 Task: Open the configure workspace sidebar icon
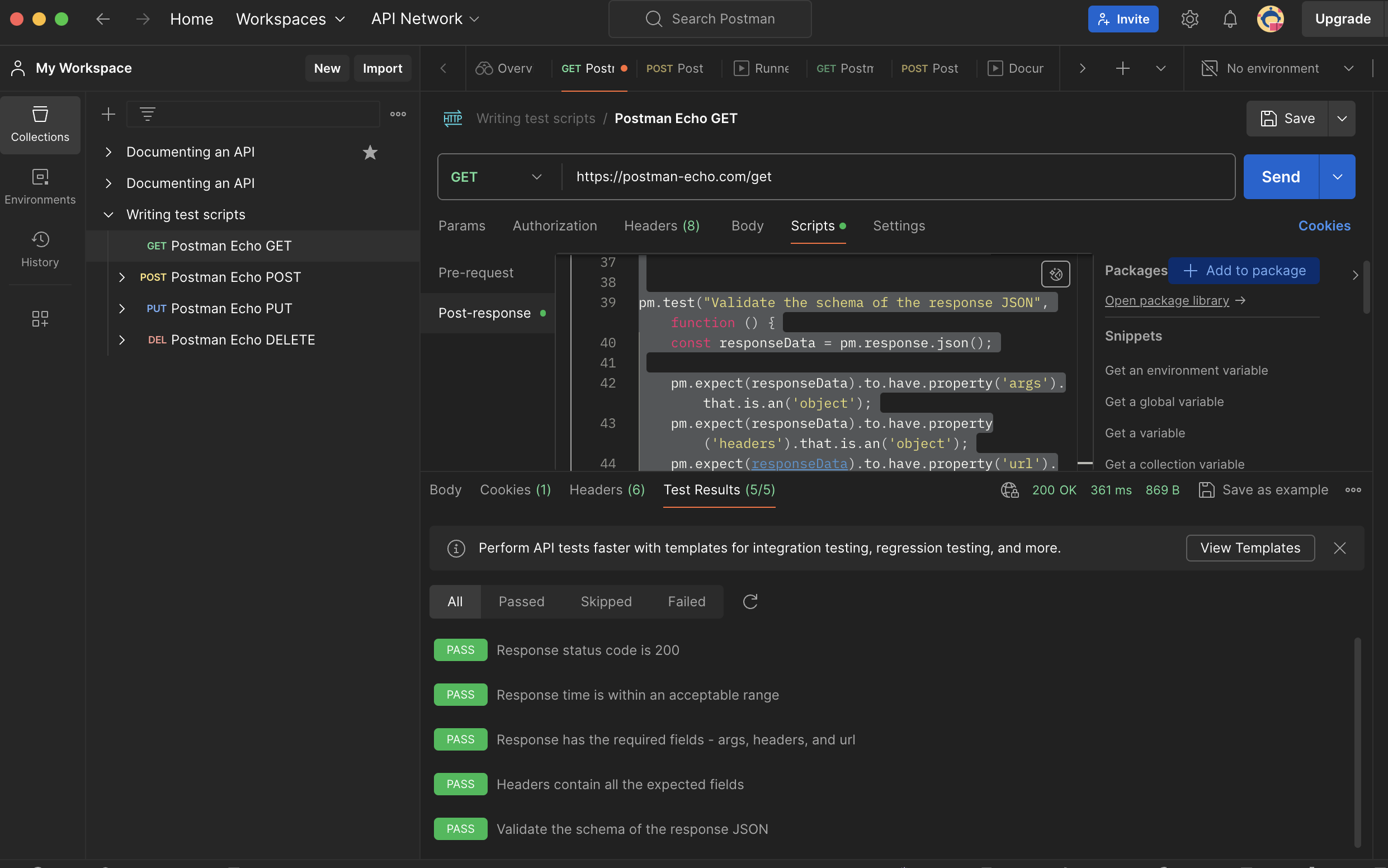click(40, 319)
